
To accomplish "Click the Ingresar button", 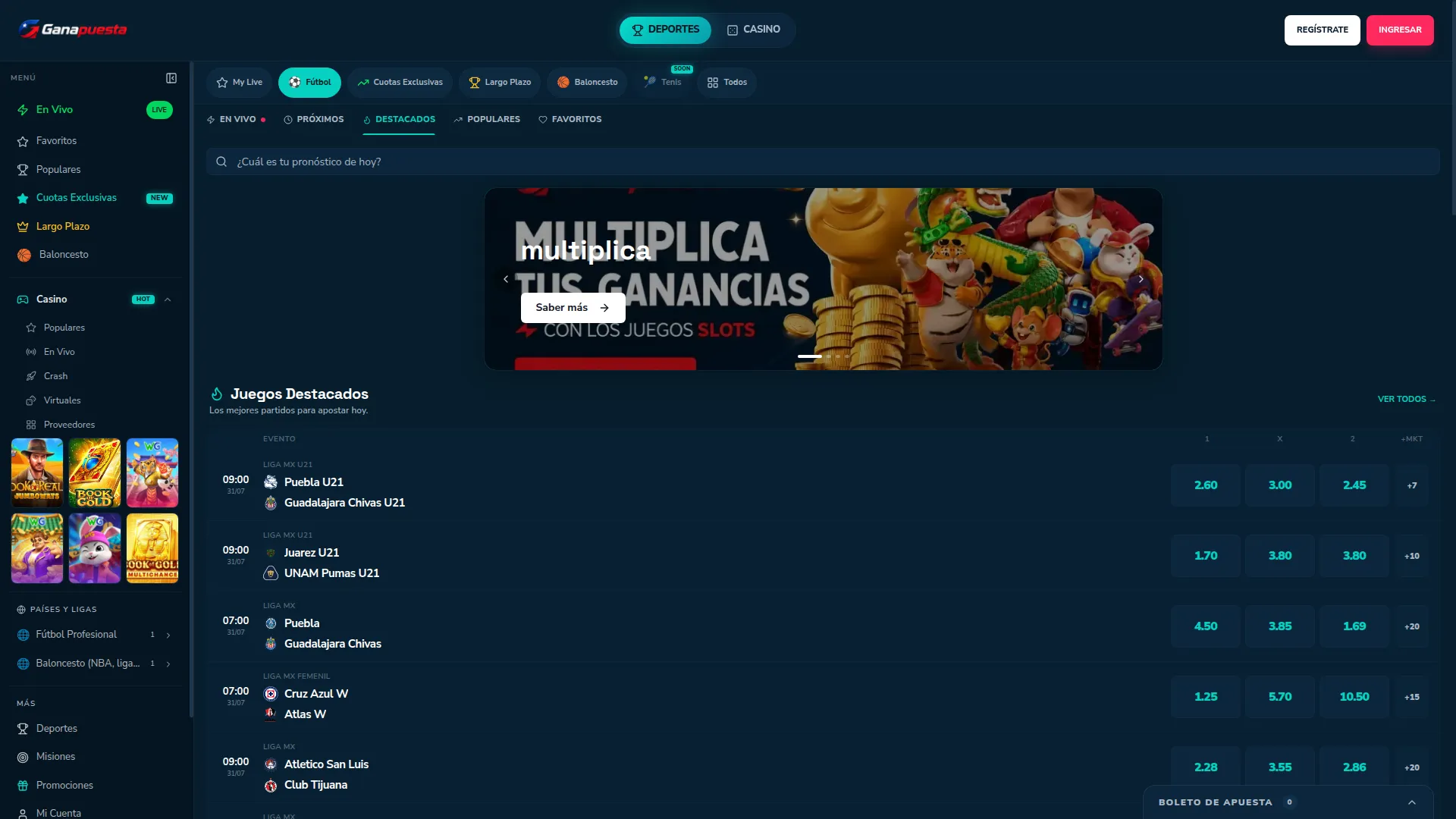I will click(1400, 30).
